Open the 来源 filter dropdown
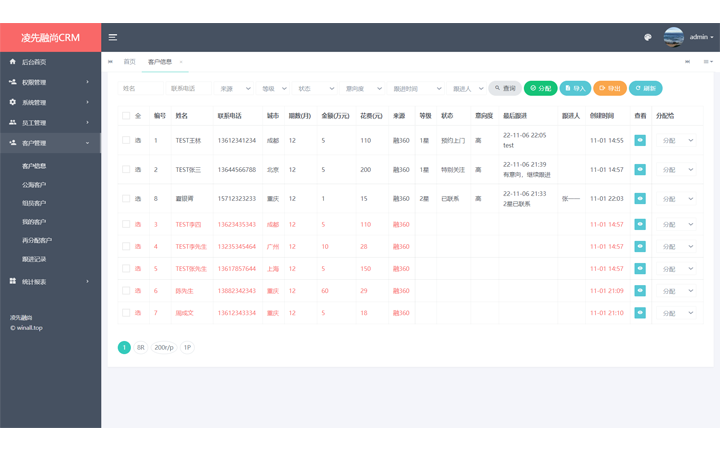Screen dimensions: 720x450 click(234, 88)
